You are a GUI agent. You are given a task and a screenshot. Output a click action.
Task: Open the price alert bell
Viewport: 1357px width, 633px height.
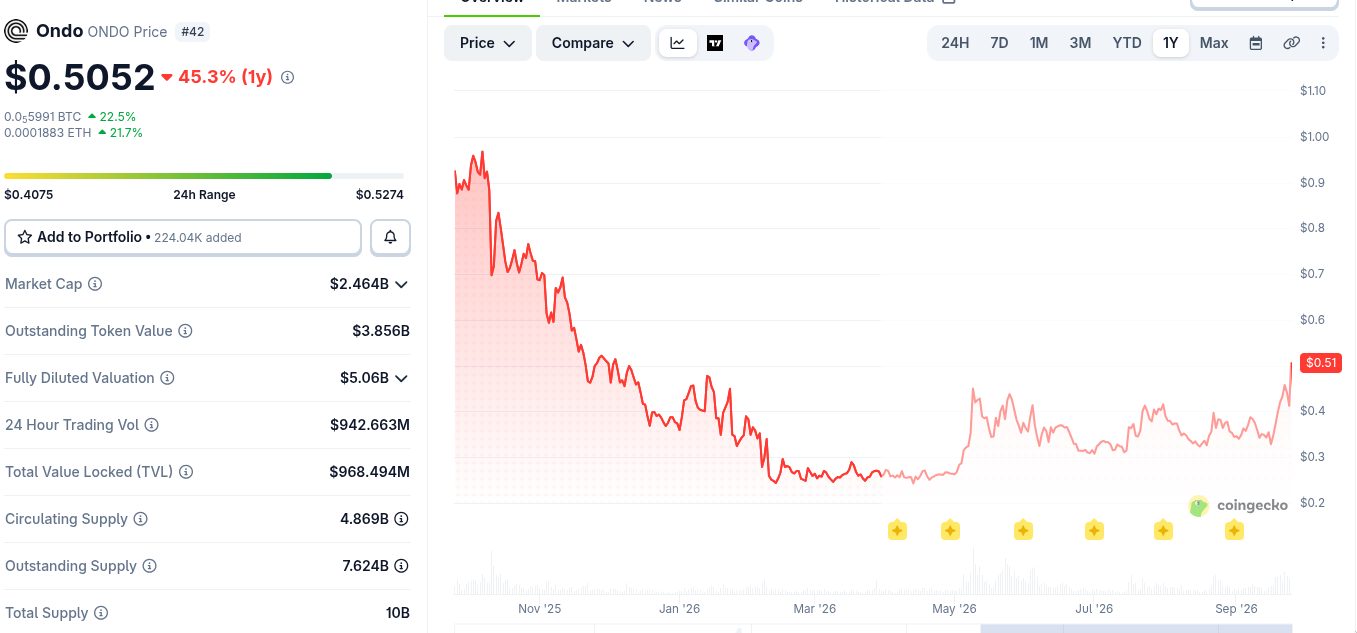coord(390,237)
